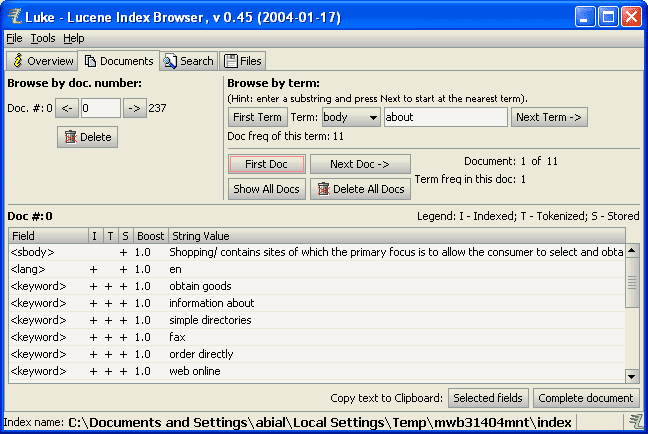Click the 'Term freq in this doc: 1' label
The width and height of the screenshot is (648, 434).
470,179
